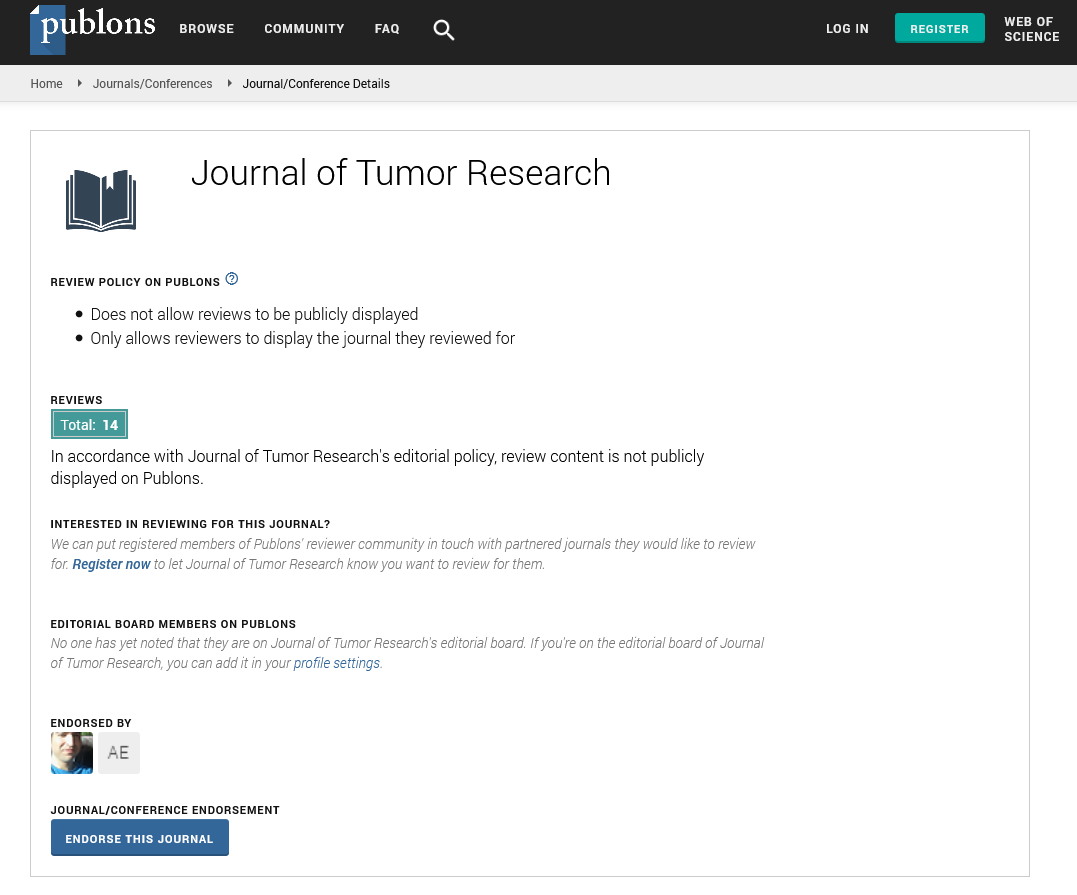Screen dimensions: 1077x895
Task: Click the arrow after Home in breadcrumb
Action: [79, 84]
